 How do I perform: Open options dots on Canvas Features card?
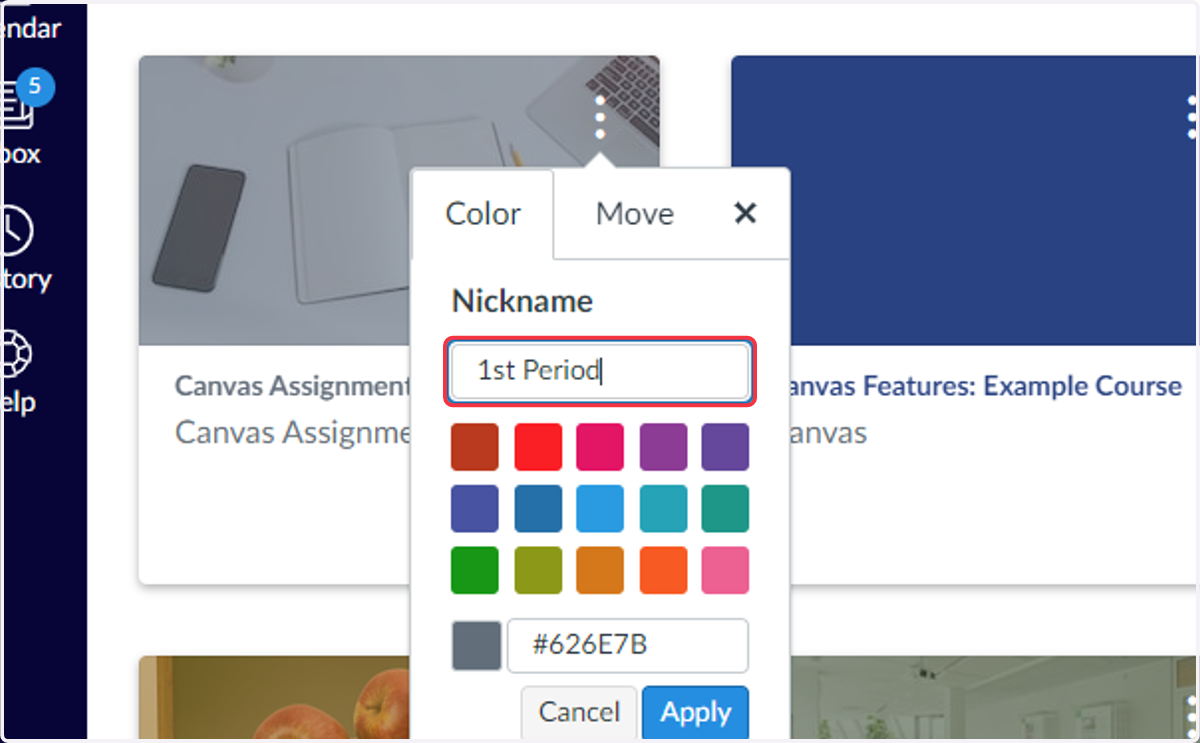[1191, 118]
